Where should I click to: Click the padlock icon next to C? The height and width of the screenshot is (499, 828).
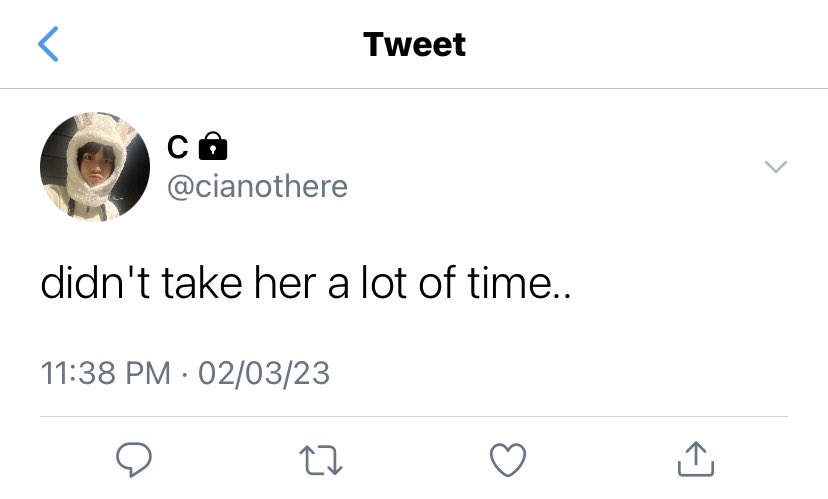[x=213, y=146]
